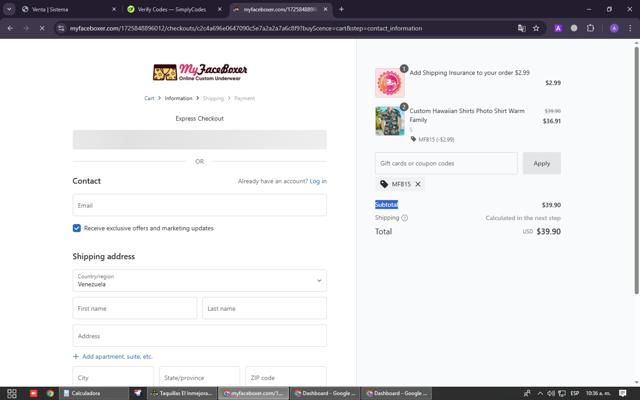This screenshot has width=640, height=400.
Task: Click the gray round extension icon
Action: click(x=574, y=28)
